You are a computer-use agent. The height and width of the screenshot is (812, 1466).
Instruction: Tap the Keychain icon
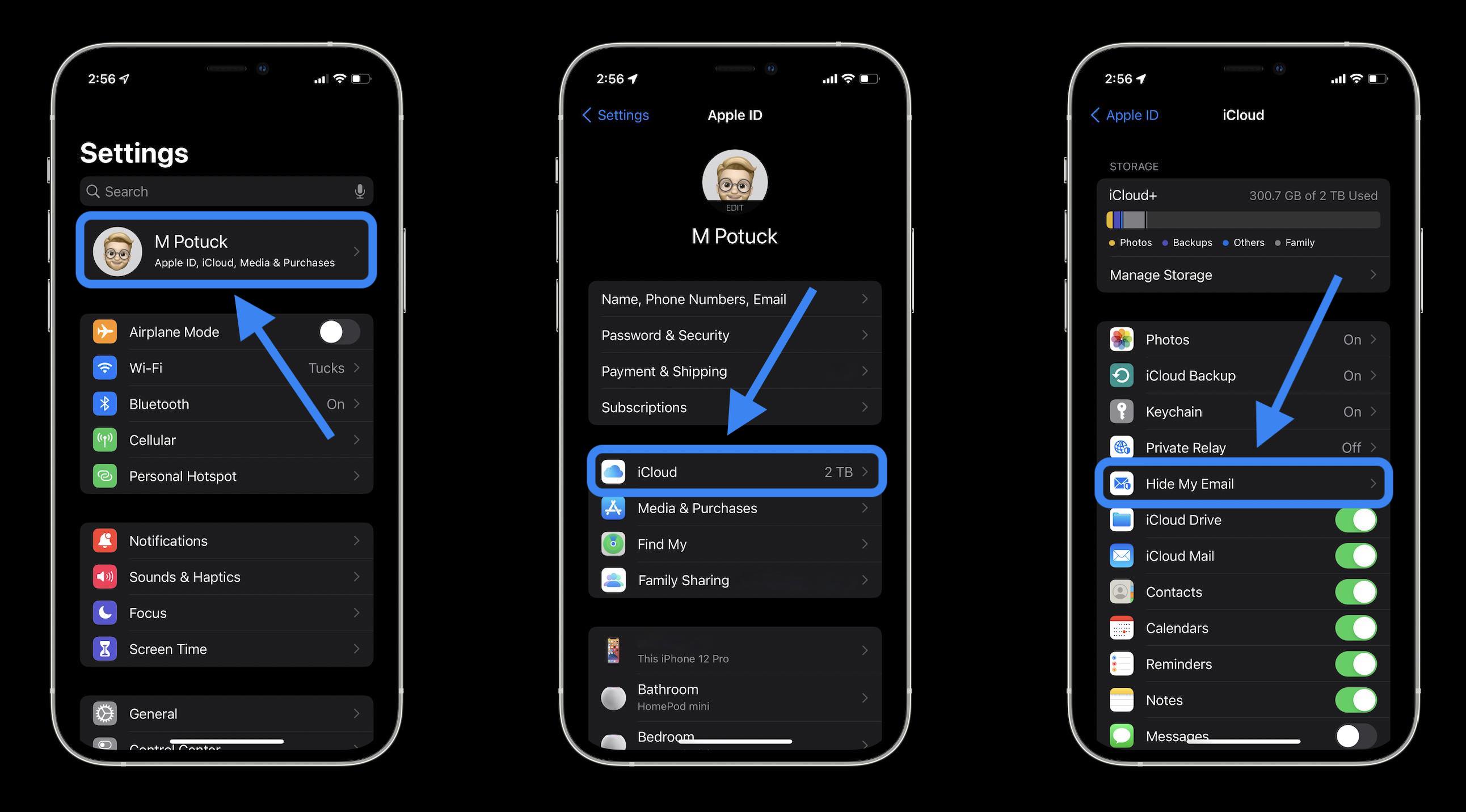point(1121,411)
